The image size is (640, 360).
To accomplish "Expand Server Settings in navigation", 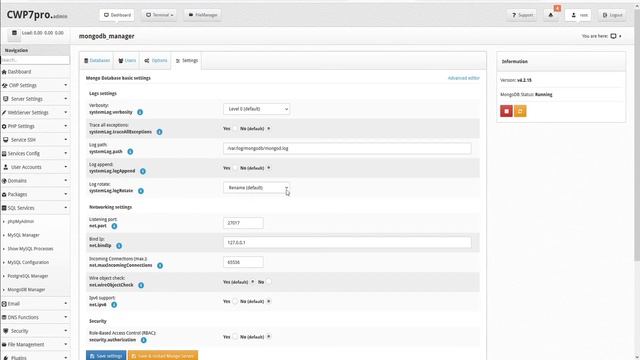I will (35, 99).
